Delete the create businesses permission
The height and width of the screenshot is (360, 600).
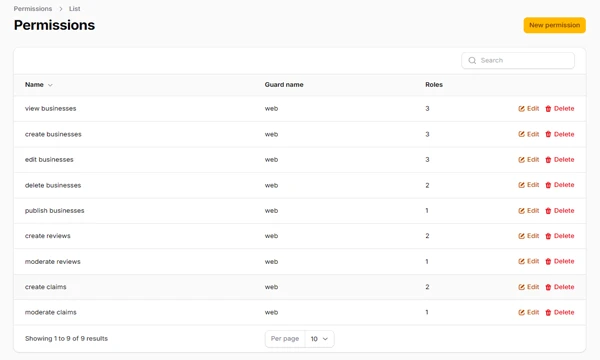pos(559,134)
